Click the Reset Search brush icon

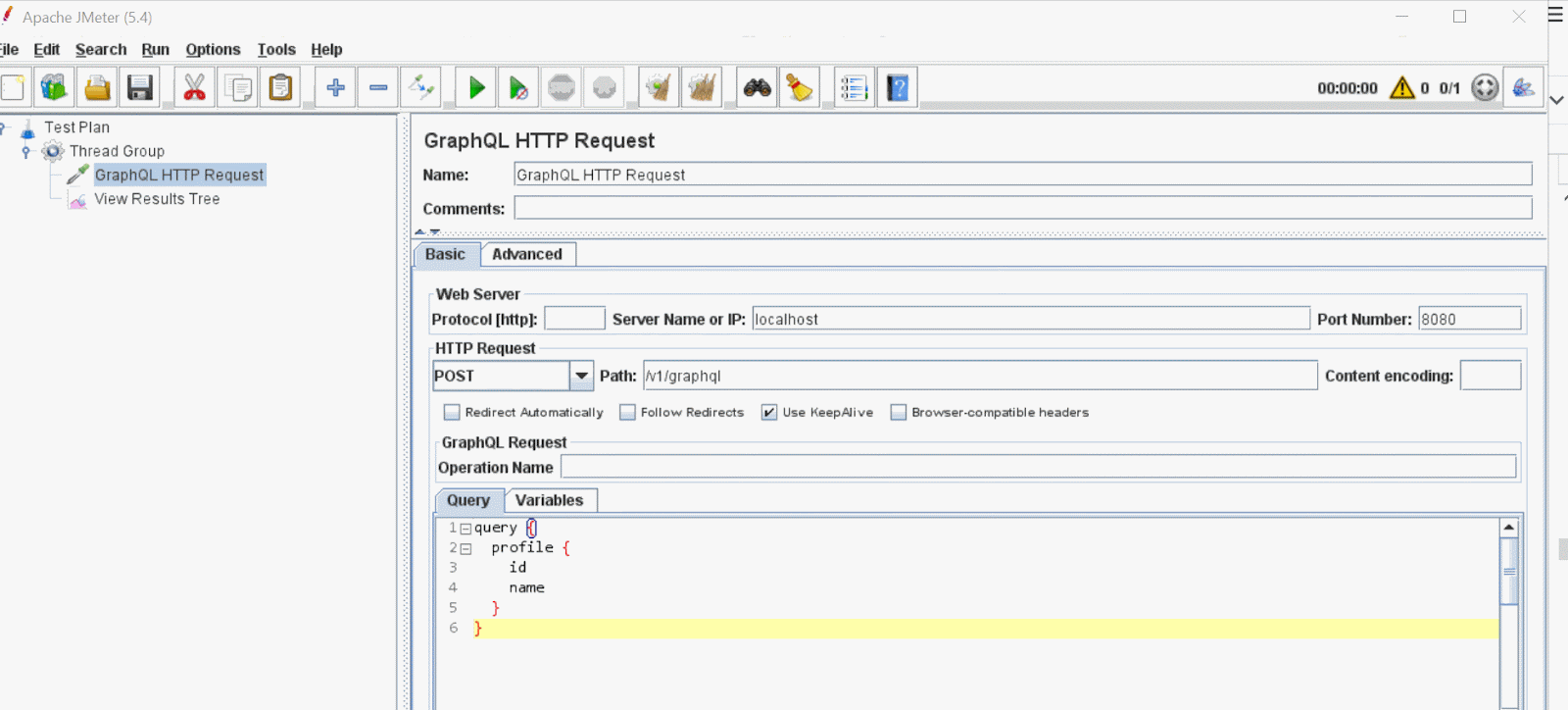(x=800, y=88)
